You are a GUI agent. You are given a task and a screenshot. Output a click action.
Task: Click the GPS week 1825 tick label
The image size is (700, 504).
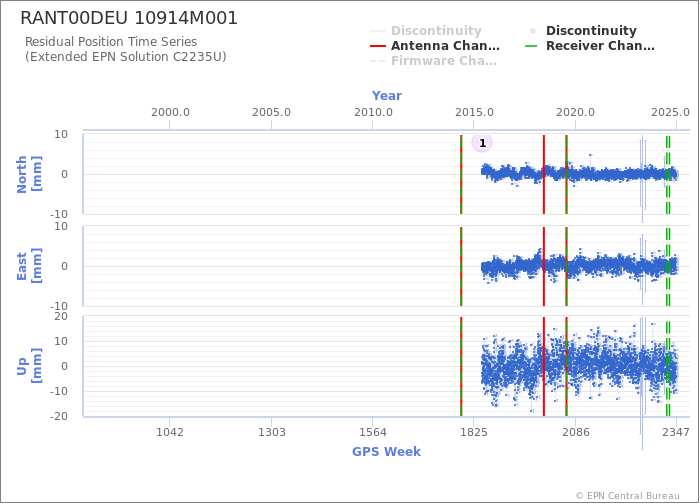[474, 432]
